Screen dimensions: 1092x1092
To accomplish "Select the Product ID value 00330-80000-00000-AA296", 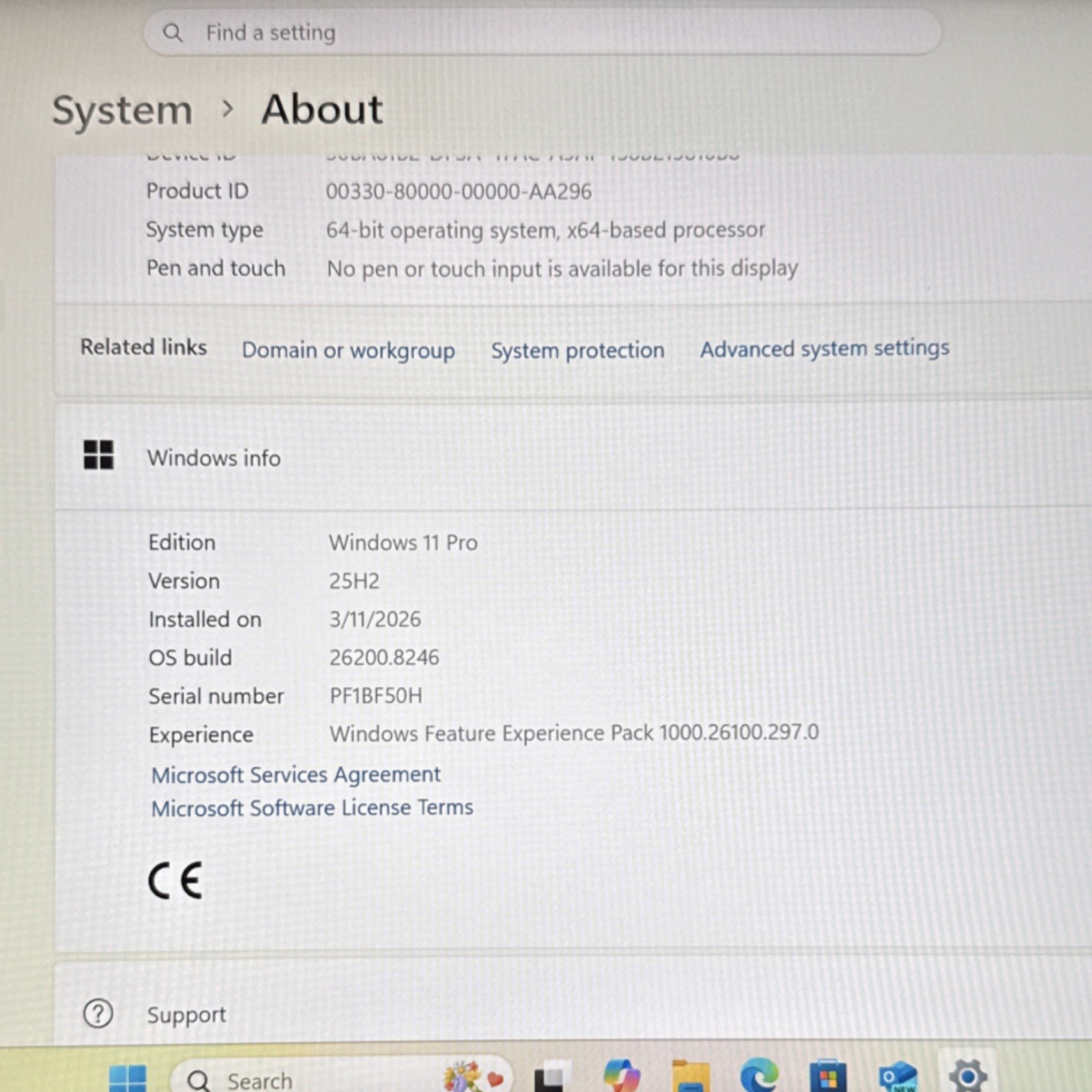I will [459, 192].
